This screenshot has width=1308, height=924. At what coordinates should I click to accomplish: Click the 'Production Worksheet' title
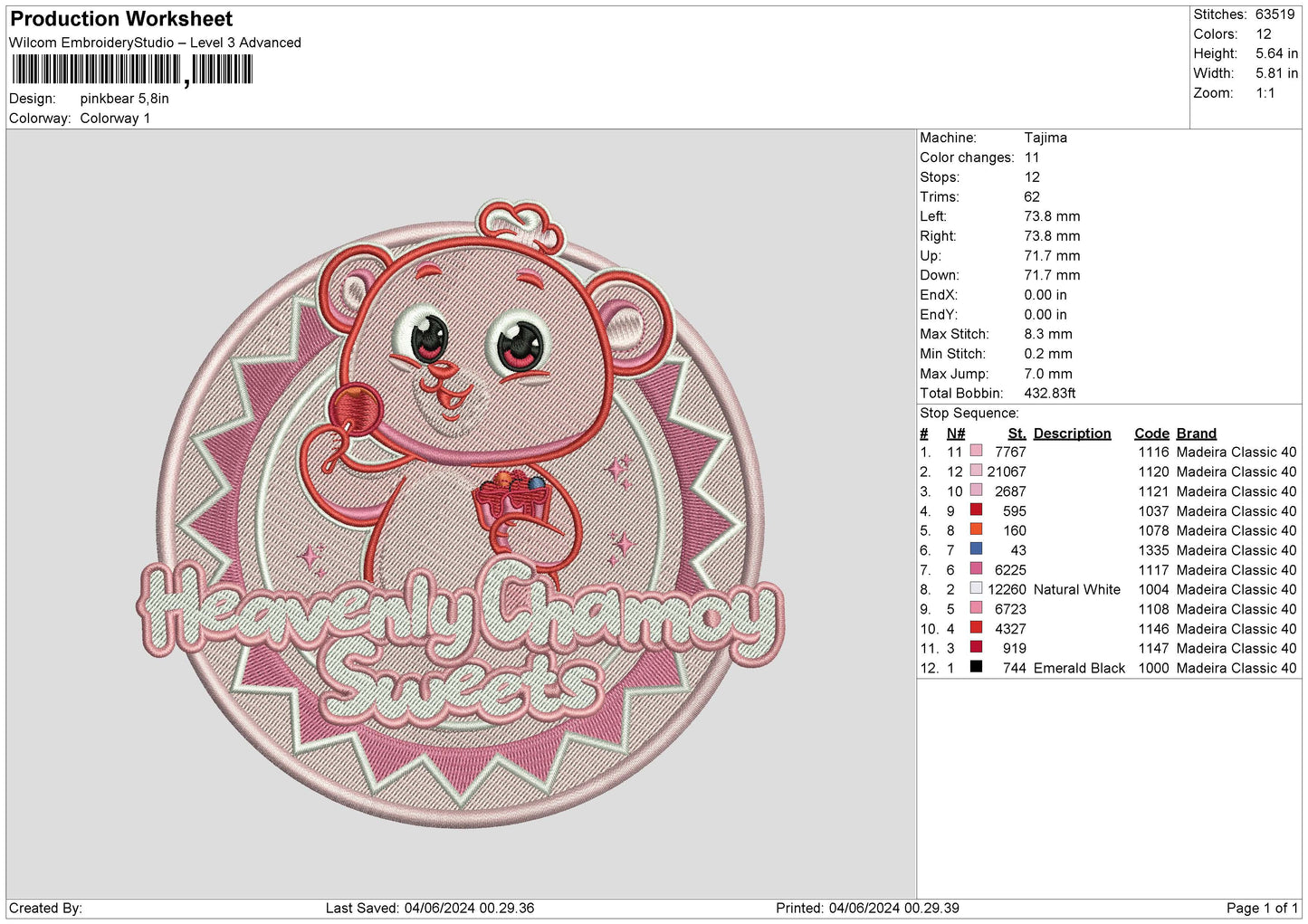click(121, 19)
